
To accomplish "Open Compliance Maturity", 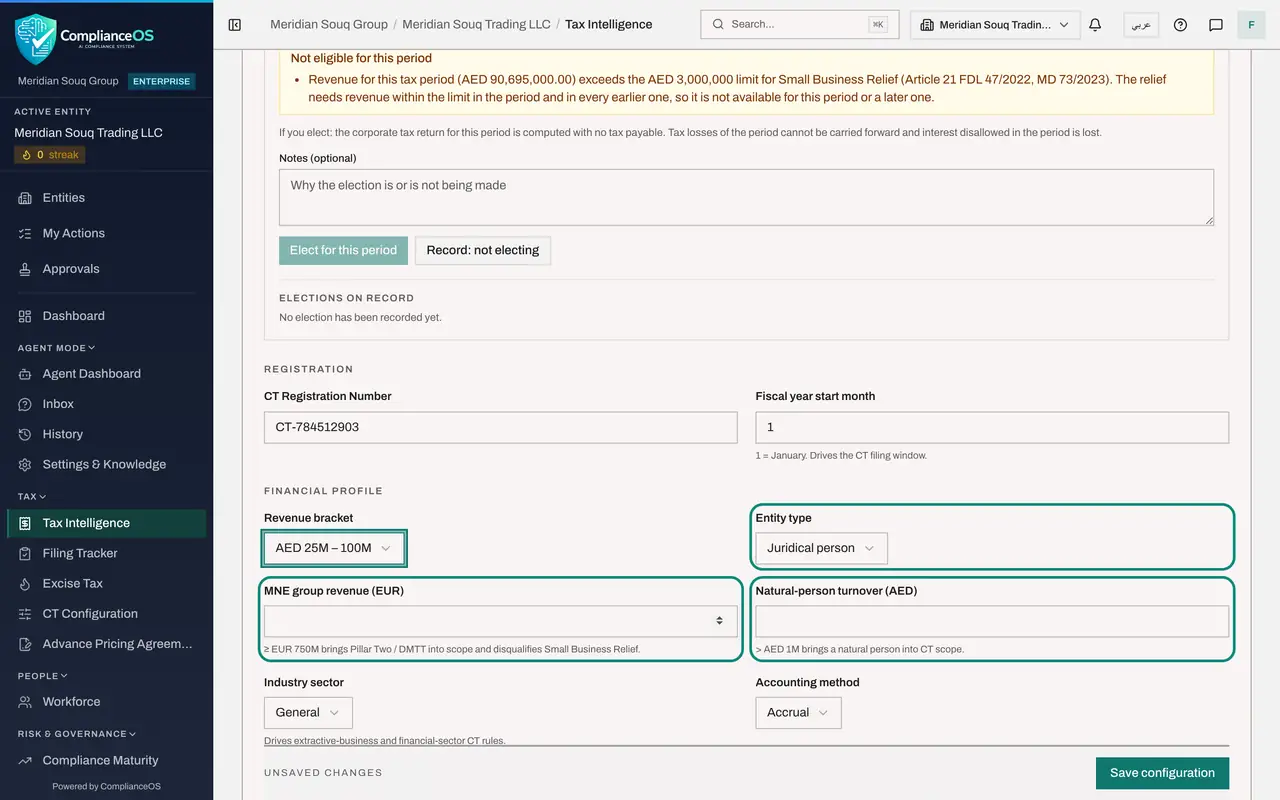I will pyautogui.click(x=106, y=760).
